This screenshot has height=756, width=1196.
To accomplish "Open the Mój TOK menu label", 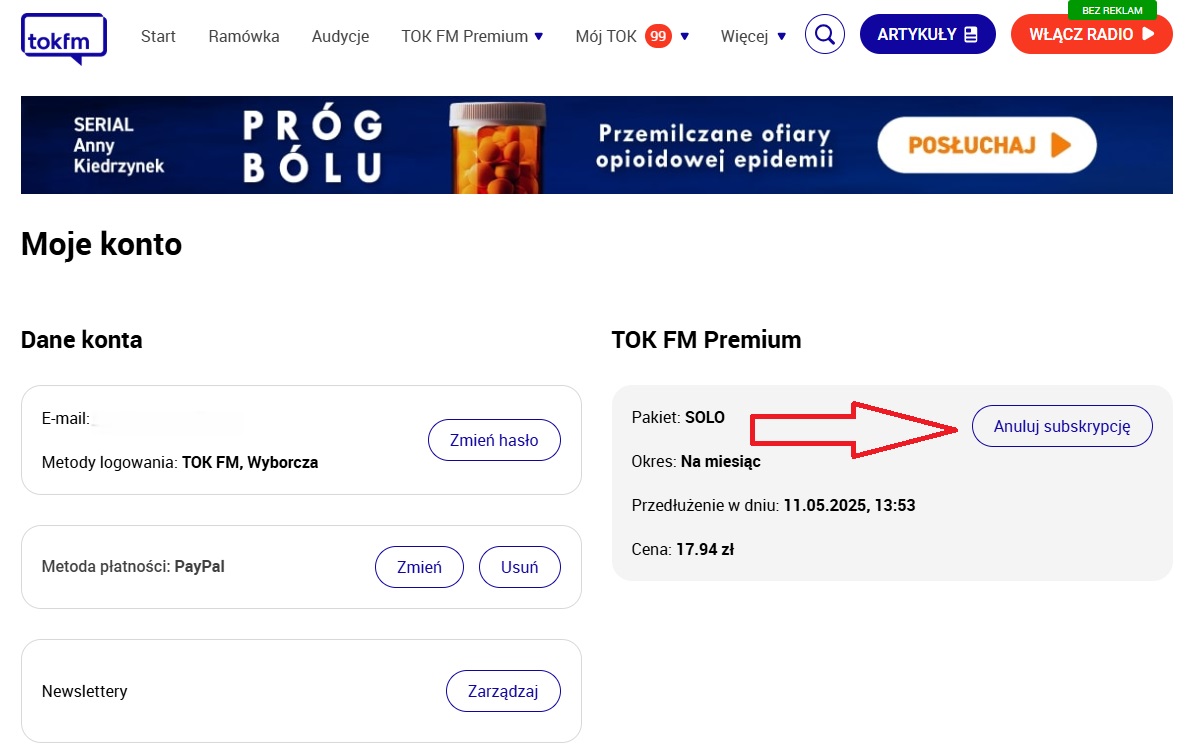I will pos(606,37).
